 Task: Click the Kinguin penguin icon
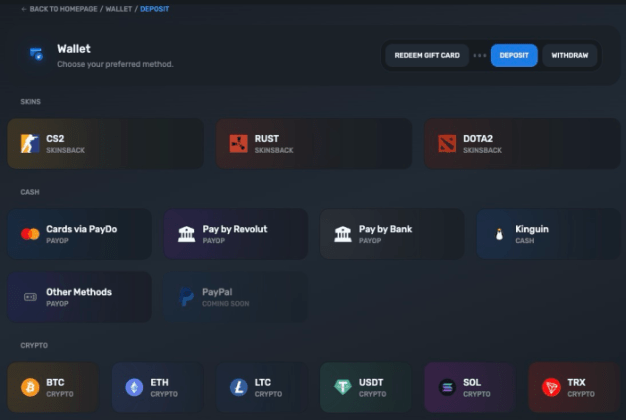tap(499, 234)
